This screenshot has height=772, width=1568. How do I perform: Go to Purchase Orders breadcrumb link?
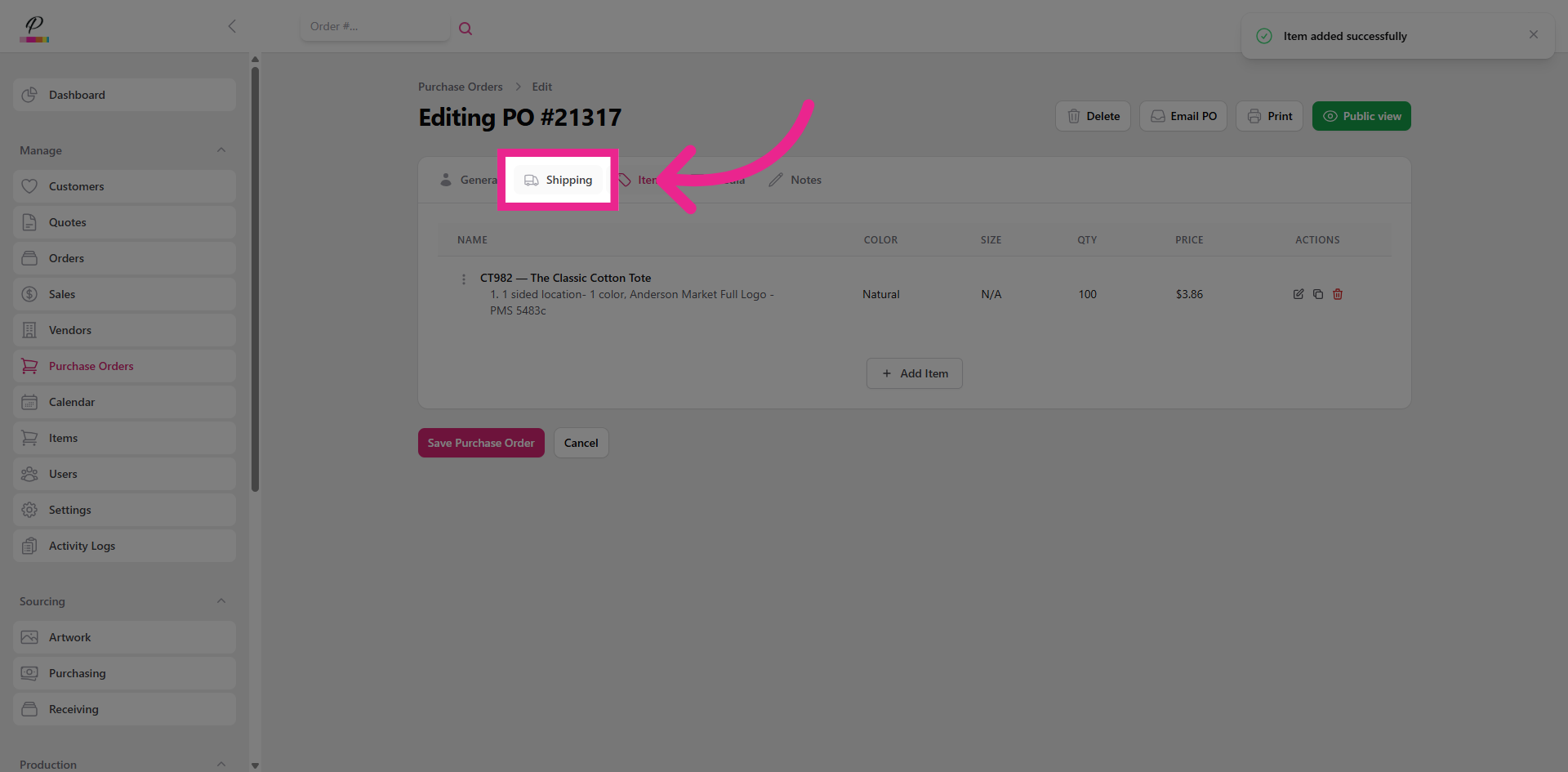pyautogui.click(x=460, y=87)
